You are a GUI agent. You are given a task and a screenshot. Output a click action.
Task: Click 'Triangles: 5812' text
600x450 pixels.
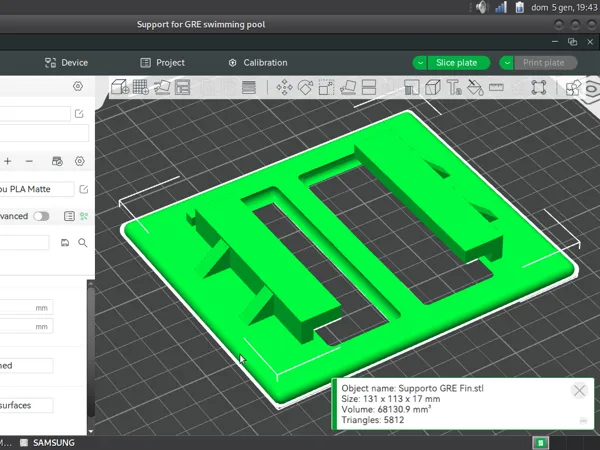coord(373,420)
